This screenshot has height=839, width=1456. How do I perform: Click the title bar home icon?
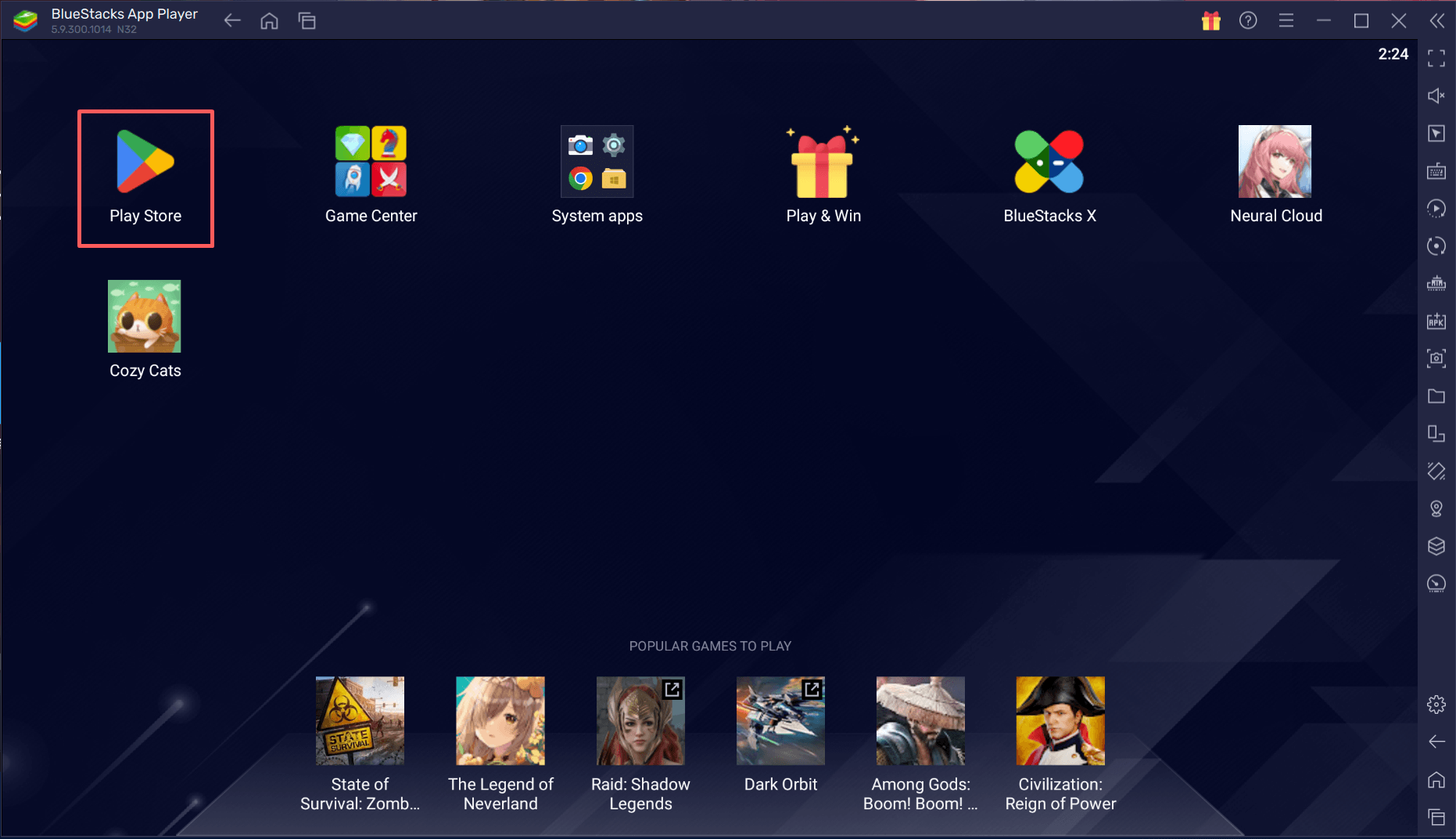click(269, 20)
